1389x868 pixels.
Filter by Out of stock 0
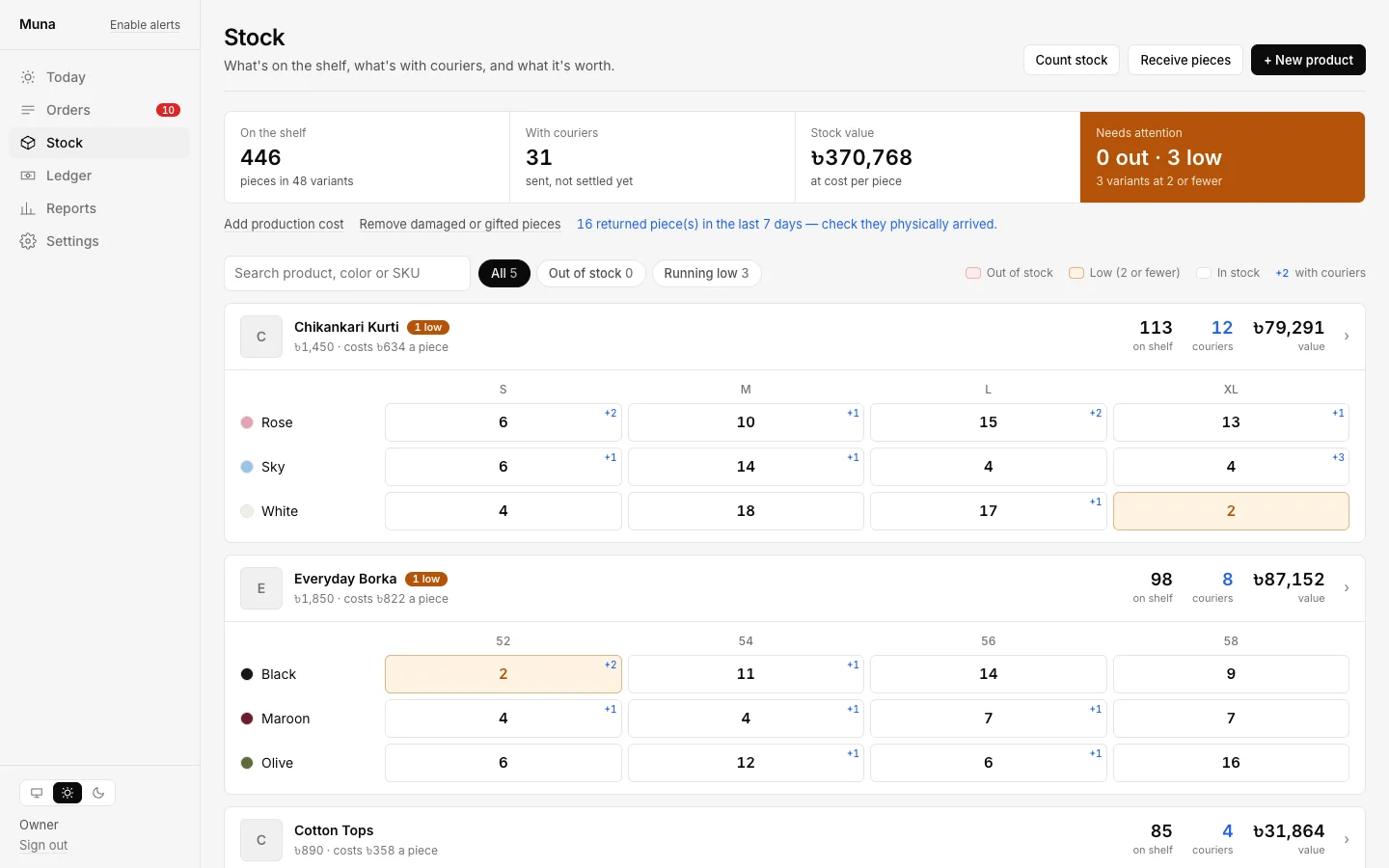point(590,273)
